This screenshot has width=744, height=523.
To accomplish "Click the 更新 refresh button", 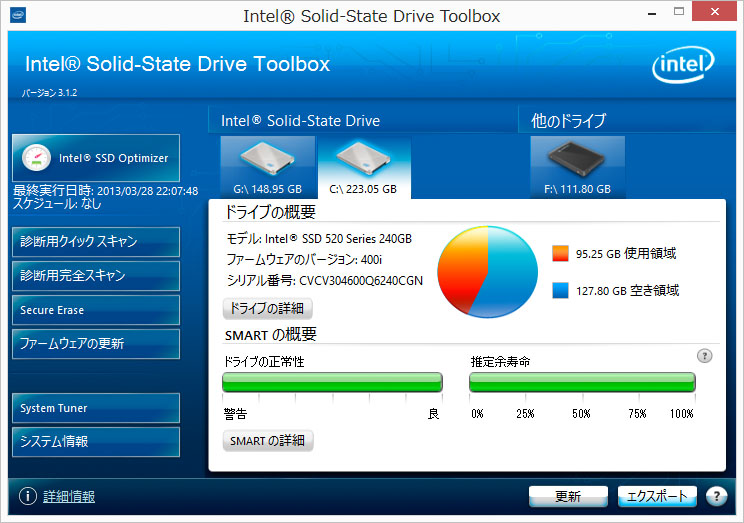I will (568, 496).
